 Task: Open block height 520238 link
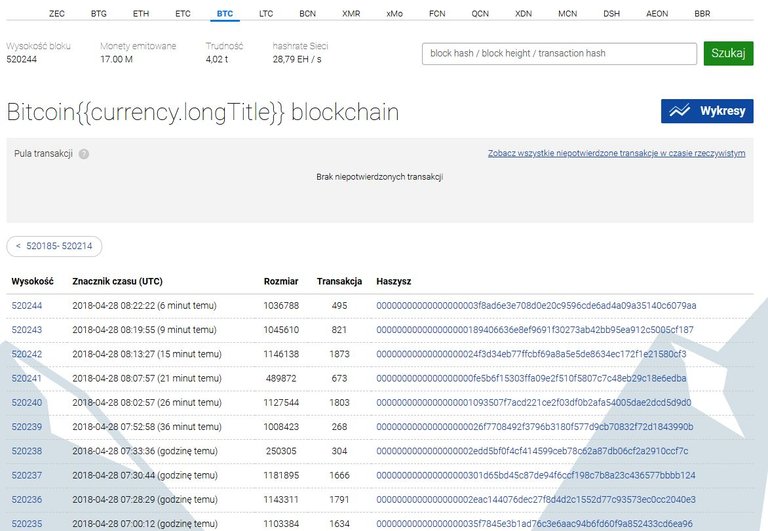click(x=27, y=451)
